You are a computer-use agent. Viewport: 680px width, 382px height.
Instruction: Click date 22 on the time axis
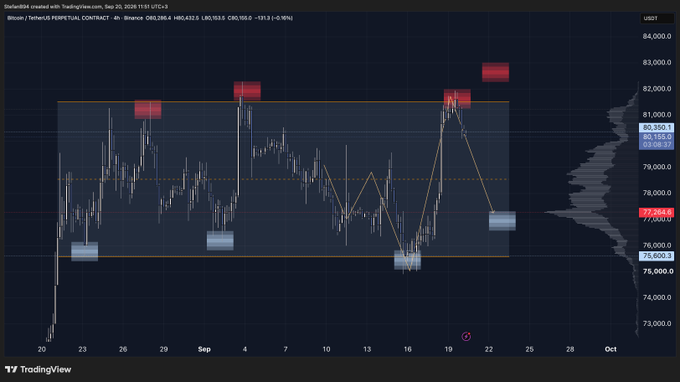(489, 349)
